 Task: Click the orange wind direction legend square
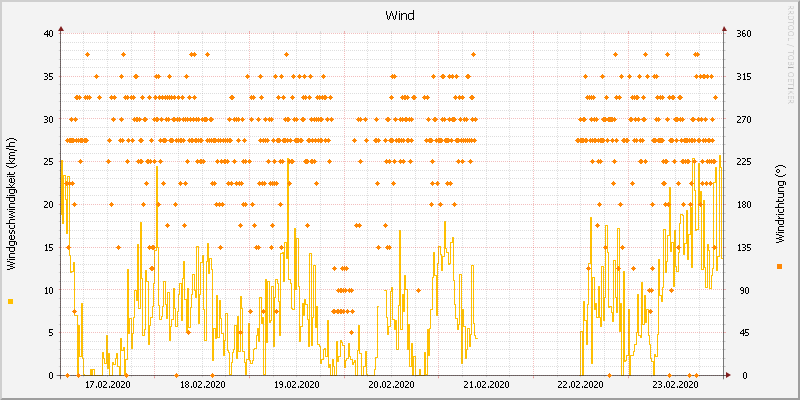coord(779,266)
